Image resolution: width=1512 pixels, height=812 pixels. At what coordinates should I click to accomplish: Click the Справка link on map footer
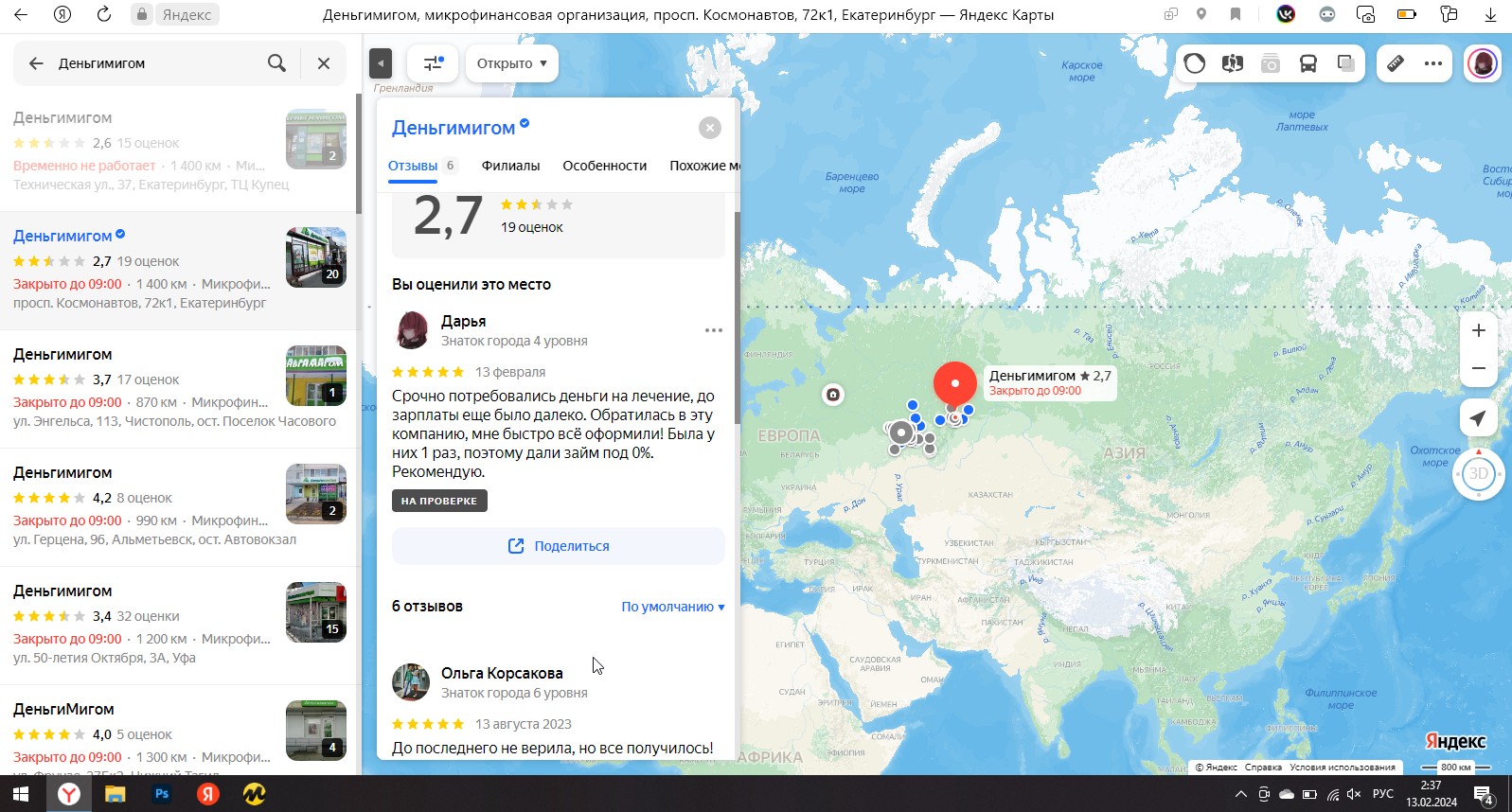coord(1263,768)
